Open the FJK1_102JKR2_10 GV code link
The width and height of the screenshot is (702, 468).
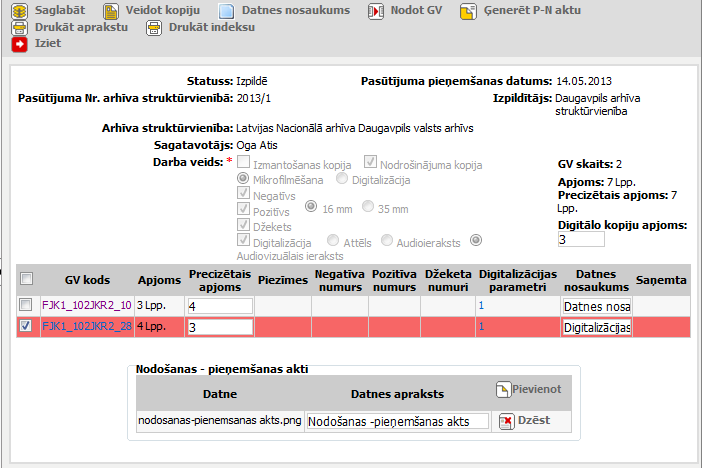click(x=86, y=305)
